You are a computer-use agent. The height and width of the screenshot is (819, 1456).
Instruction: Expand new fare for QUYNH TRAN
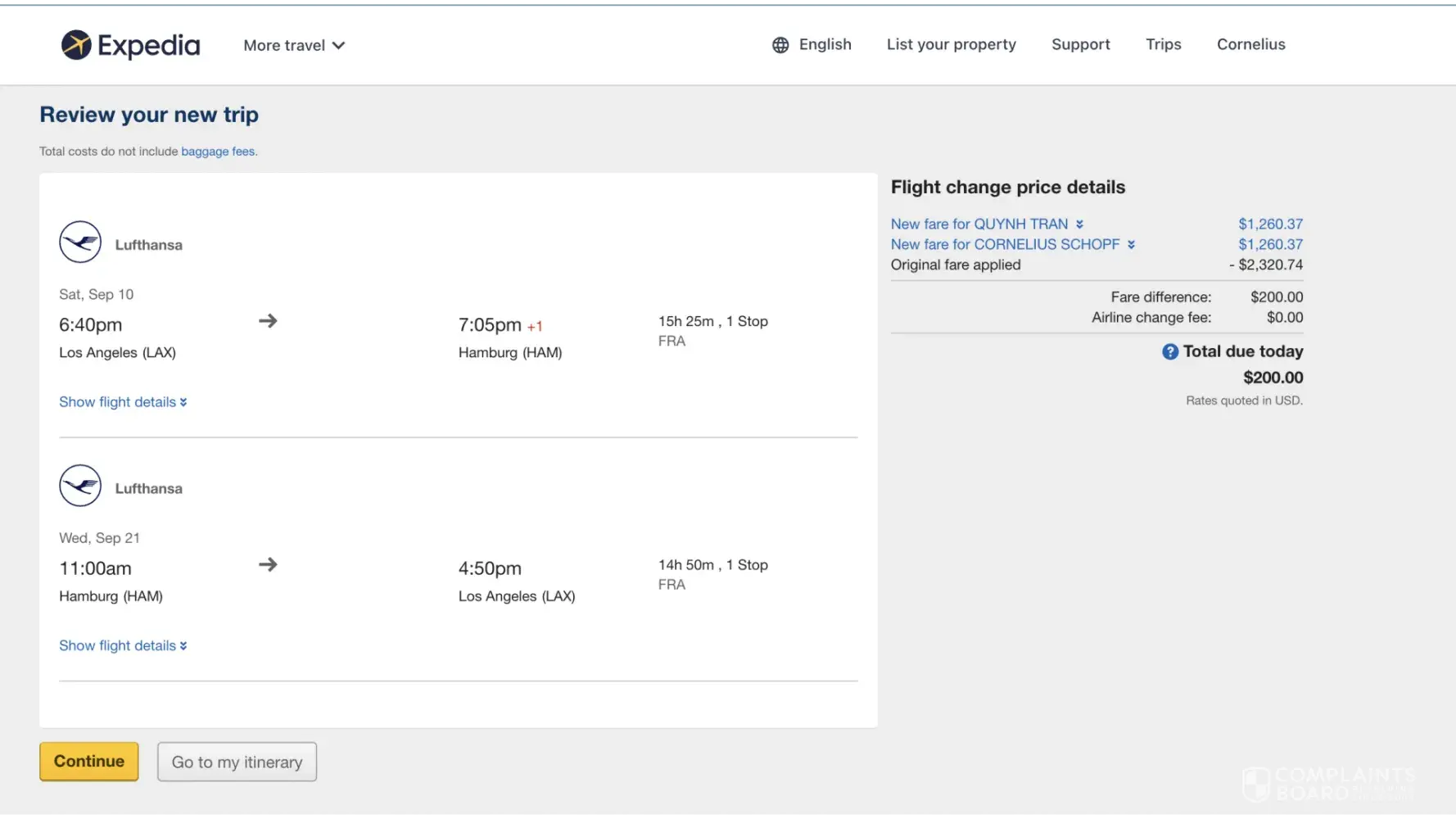coord(987,224)
